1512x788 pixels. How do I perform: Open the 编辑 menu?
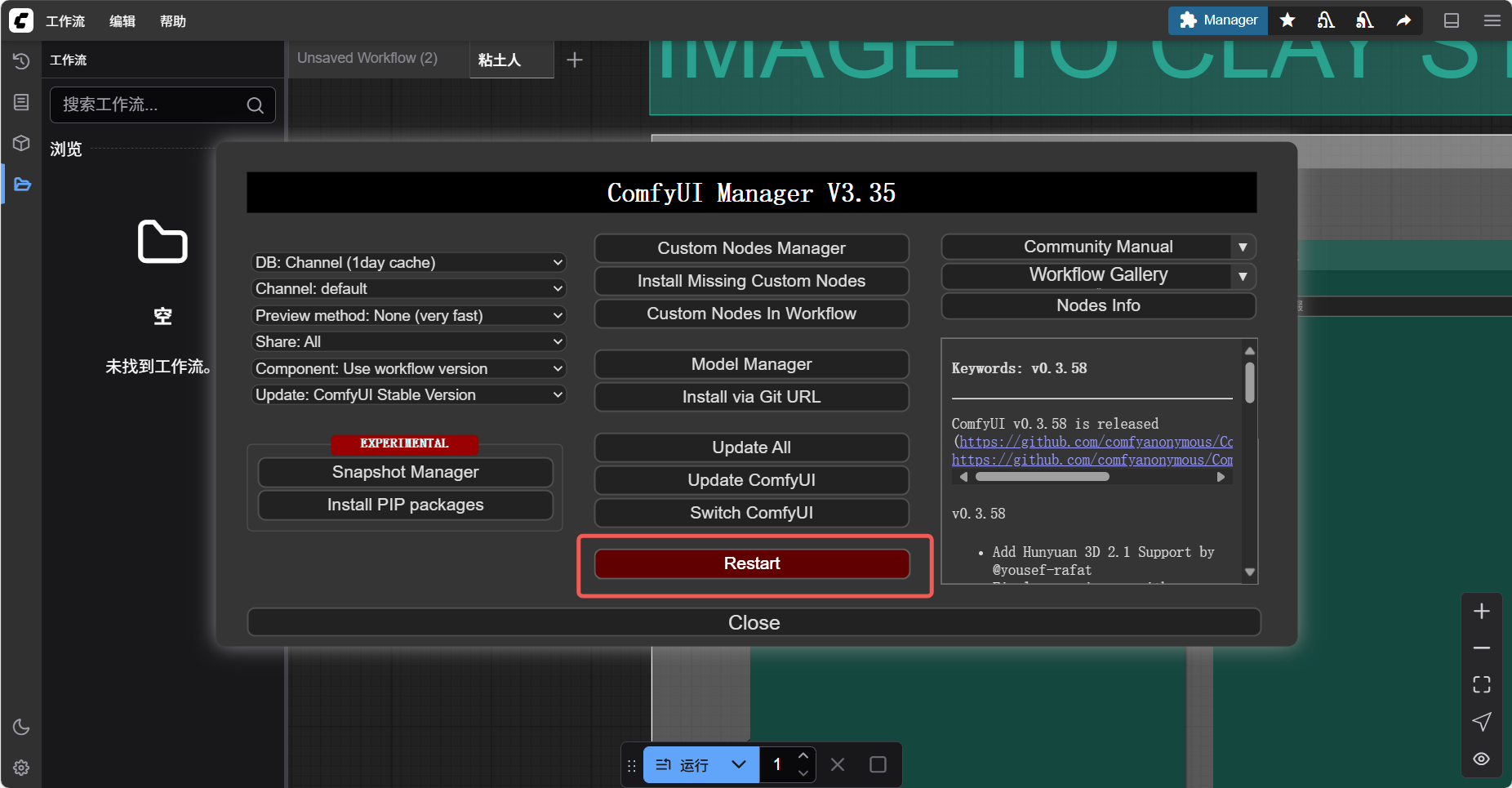[122, 21]
